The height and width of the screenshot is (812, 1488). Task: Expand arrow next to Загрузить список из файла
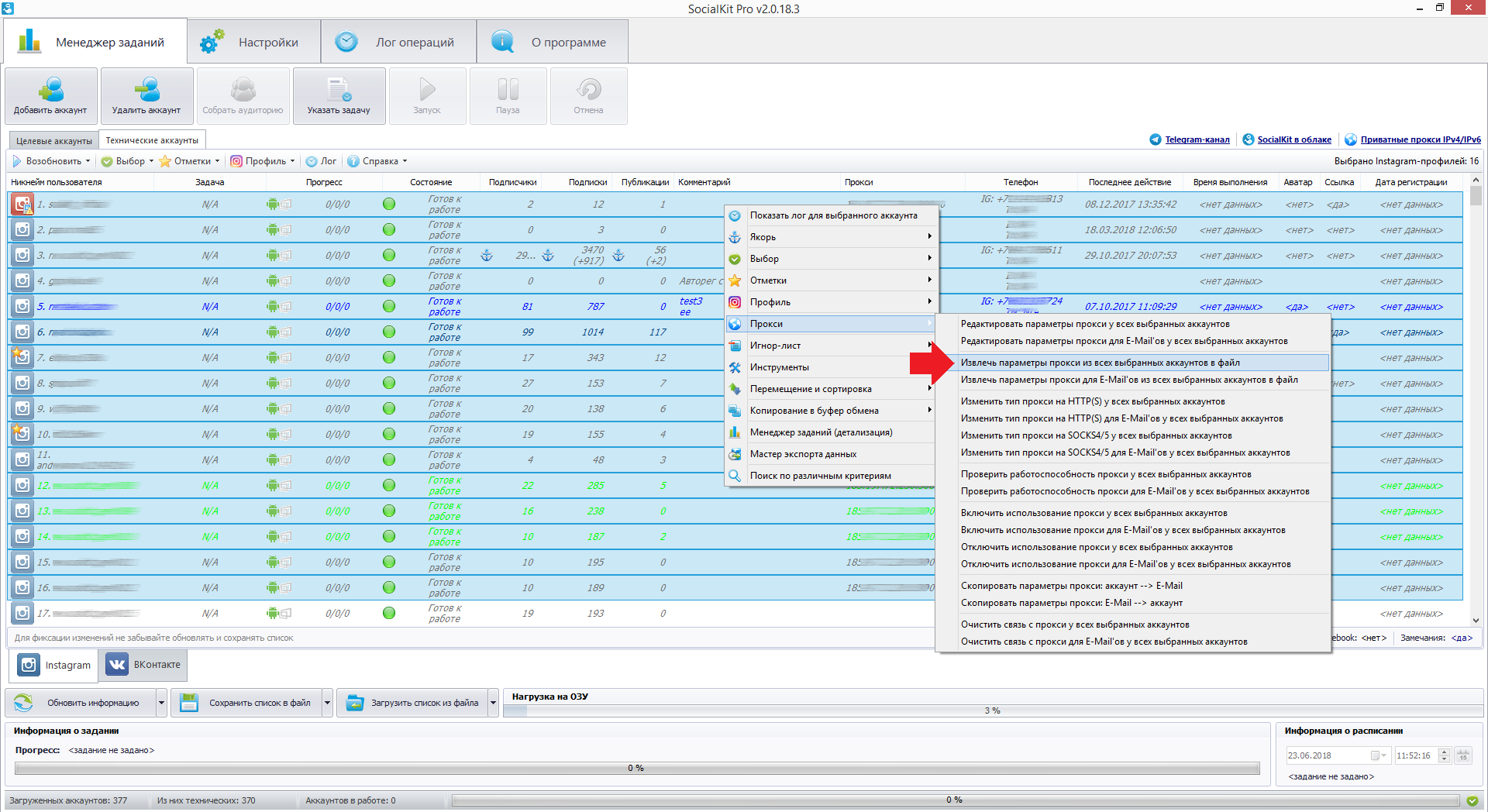pos(493,703)
